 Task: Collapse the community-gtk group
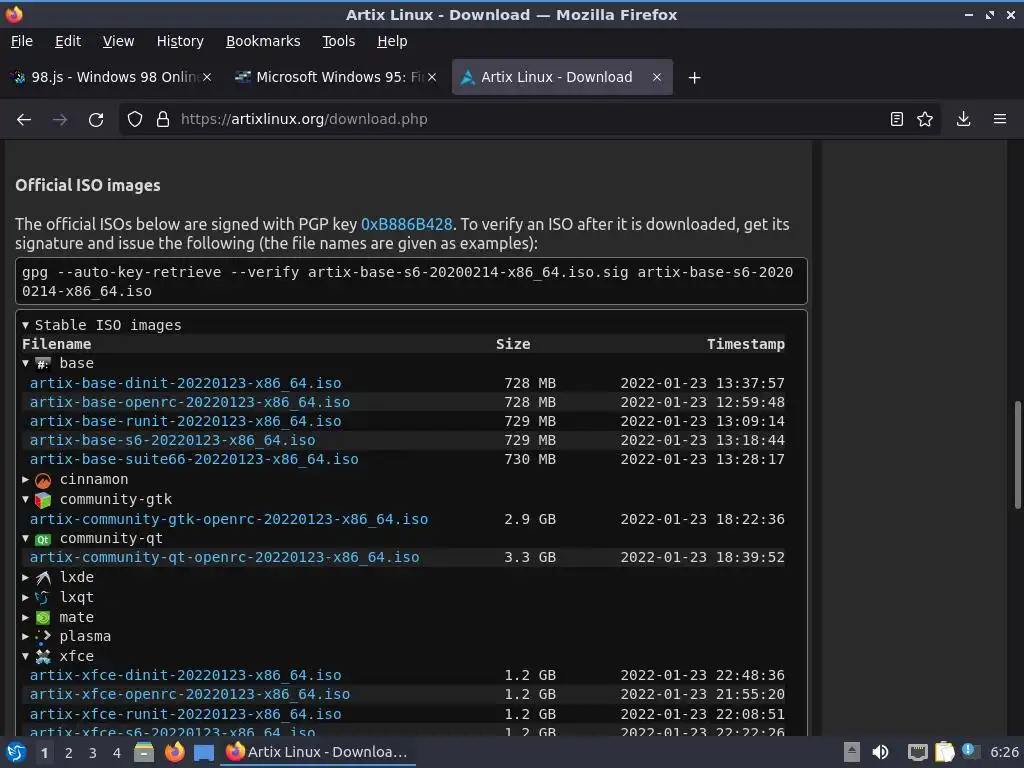(25, 500)
